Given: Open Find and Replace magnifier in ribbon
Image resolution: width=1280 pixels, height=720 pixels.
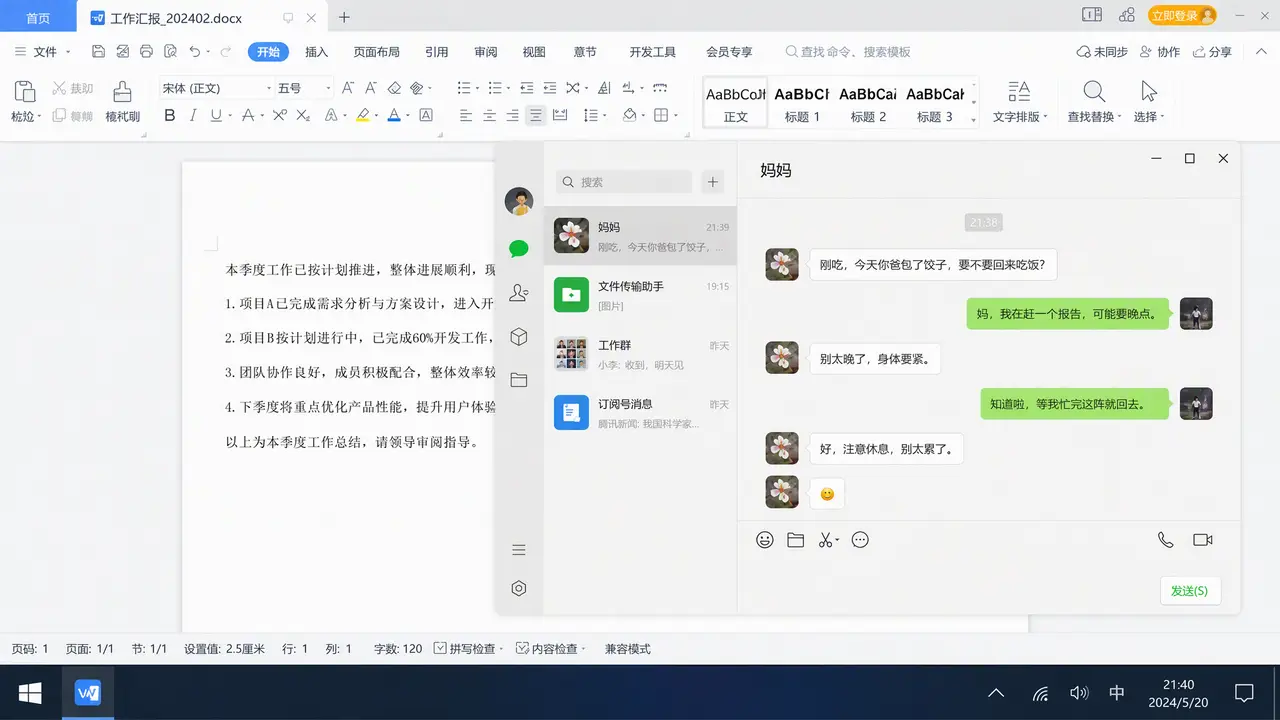Looking at the screenshot, I should pos(1094,92).
